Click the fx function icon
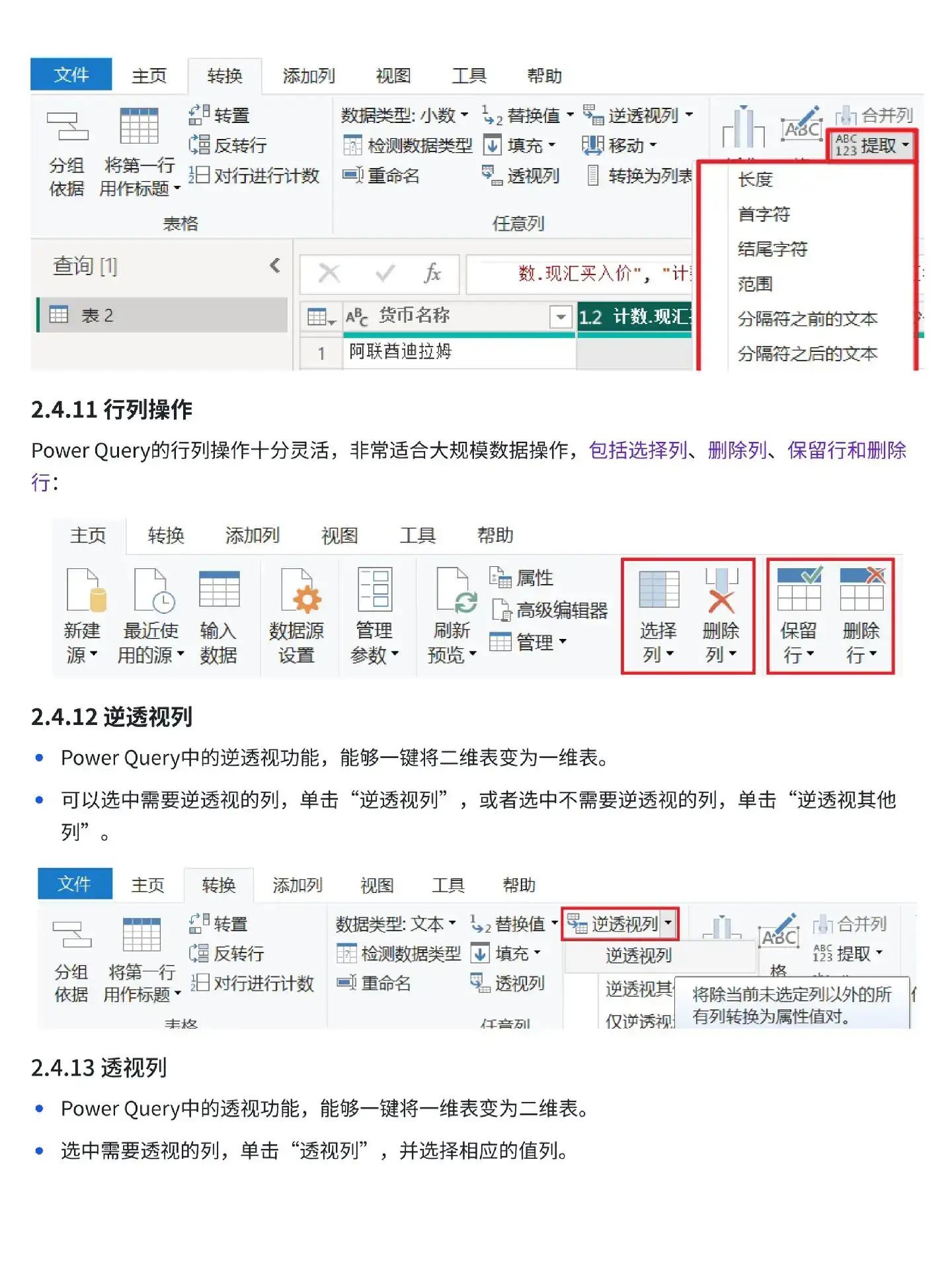 [x=432, y=273]
